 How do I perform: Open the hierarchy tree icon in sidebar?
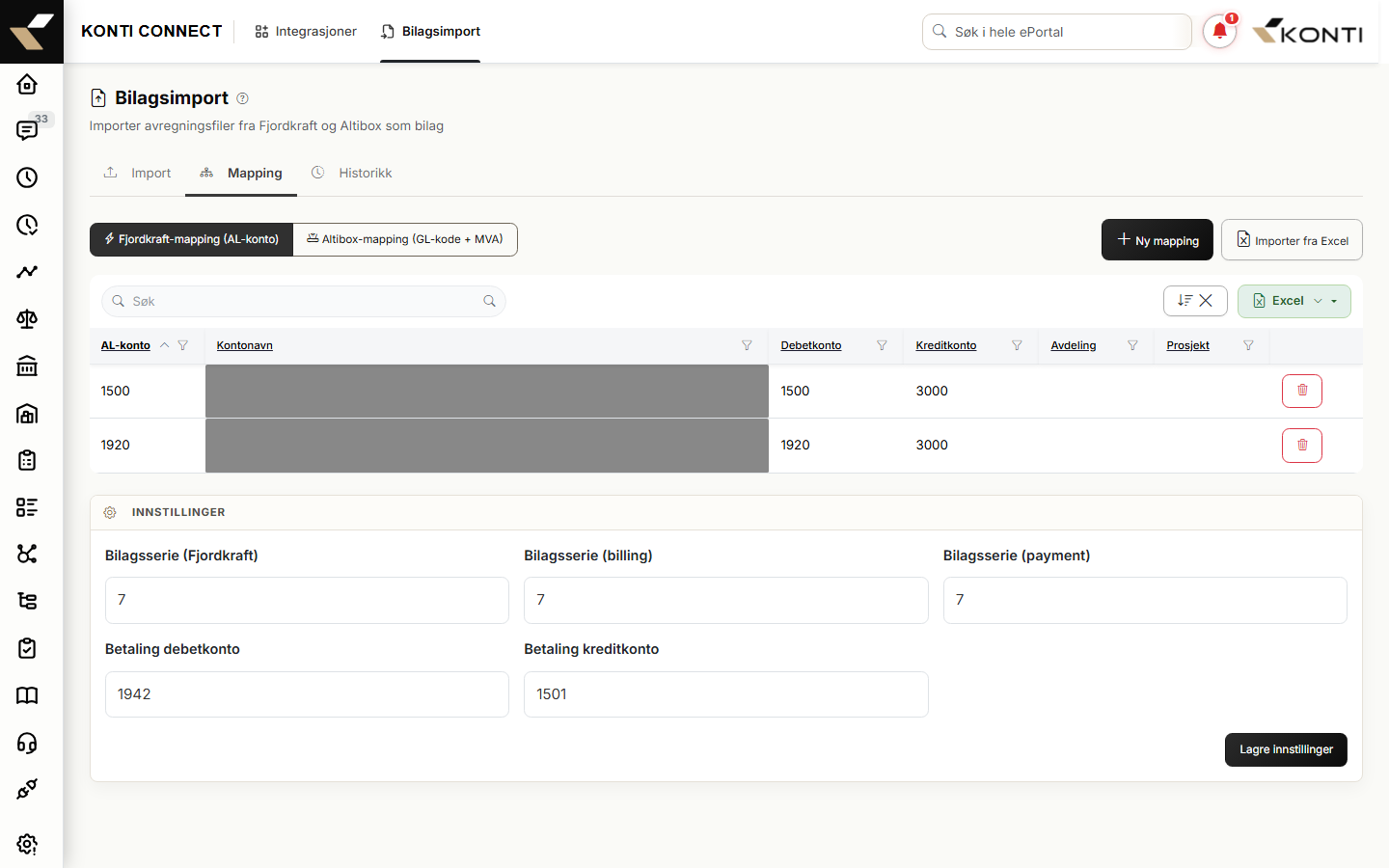click(x=27, y=601)
